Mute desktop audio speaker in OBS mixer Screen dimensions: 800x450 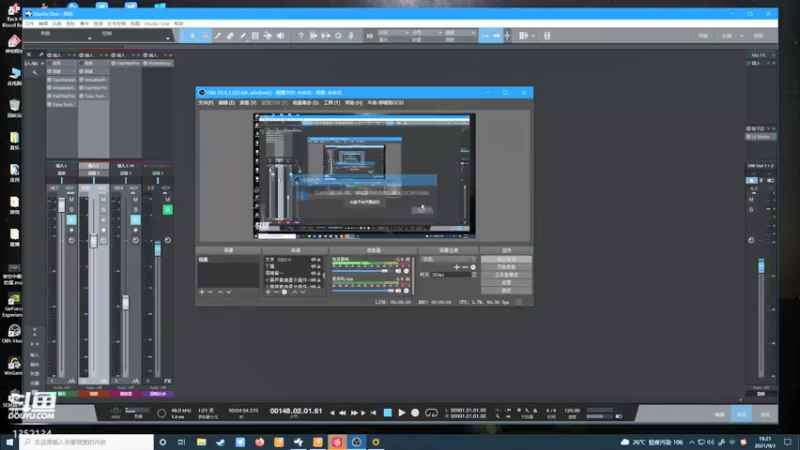click(398, 271)
